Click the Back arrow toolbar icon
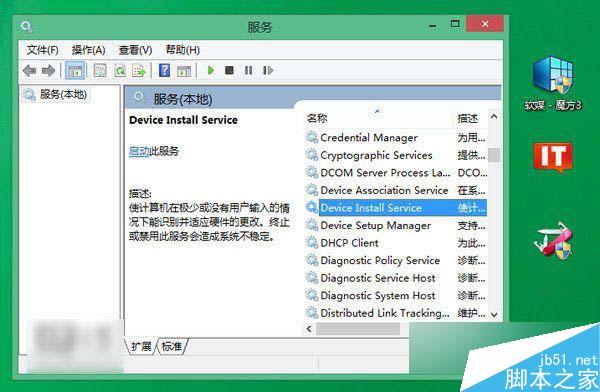600x392 pixels. pyautogui.click(x=29, y=70)
